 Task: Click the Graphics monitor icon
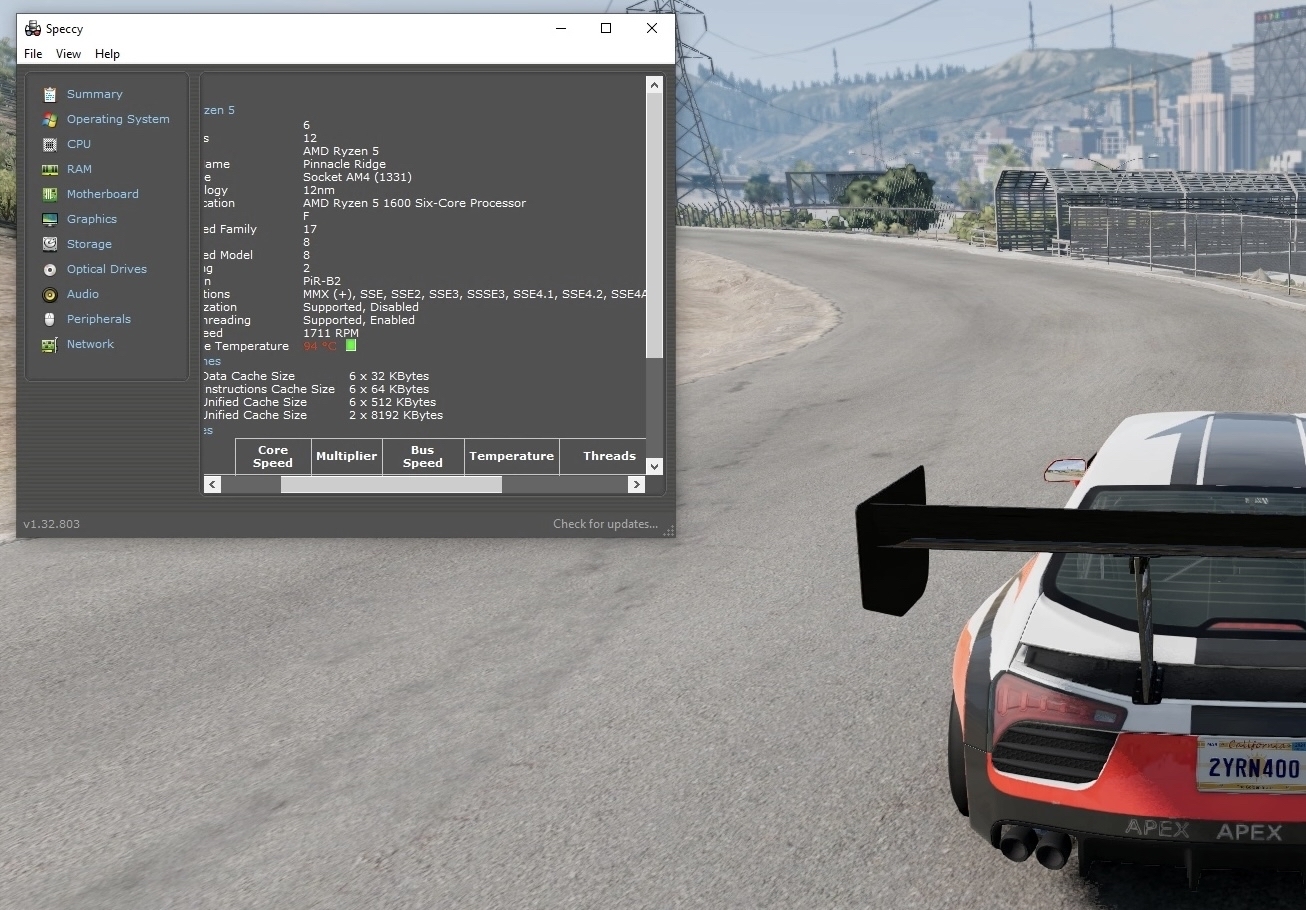coord(50,219)
